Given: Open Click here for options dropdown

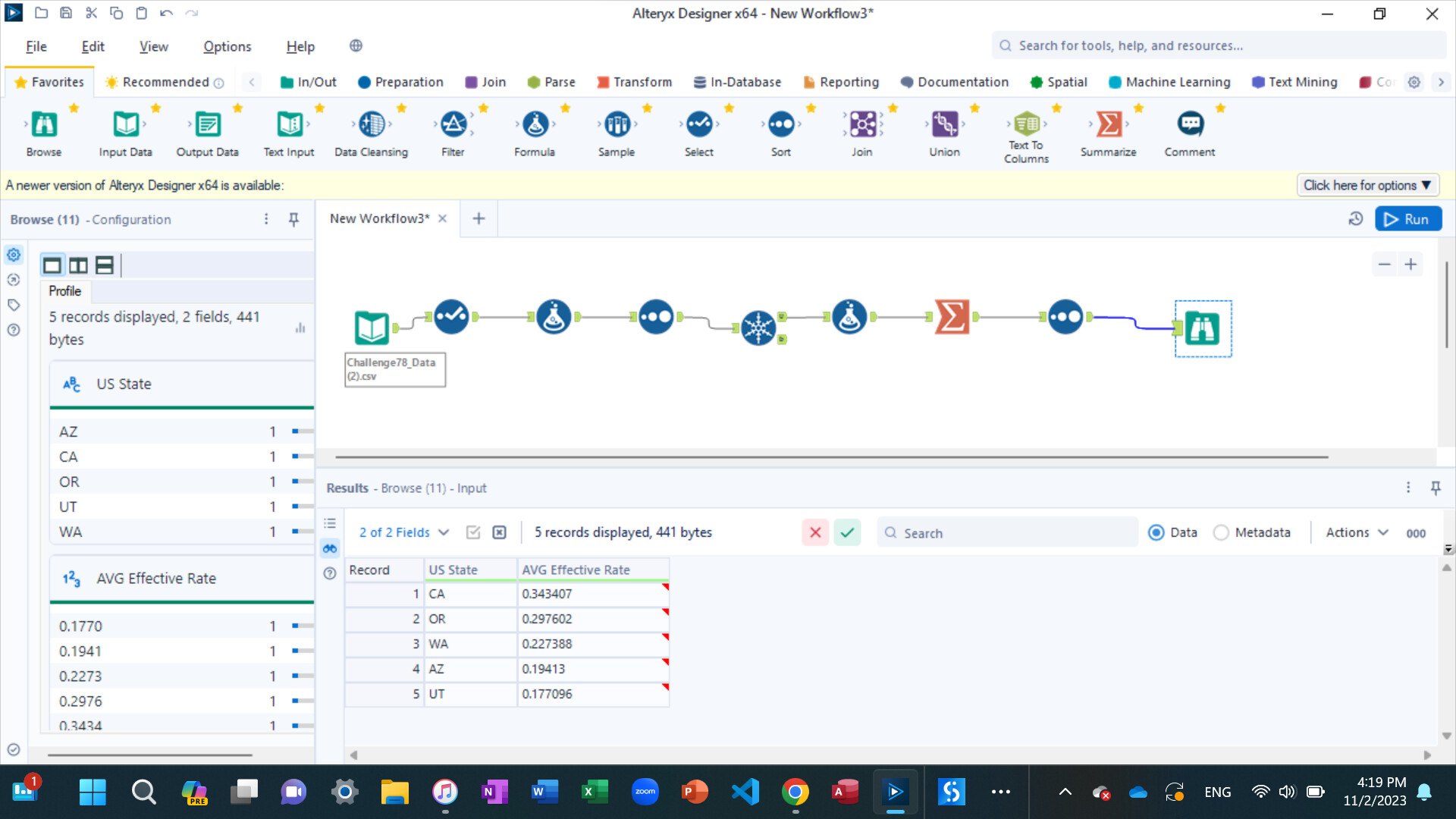Looking at the screenshot, I should point(1367,185).
